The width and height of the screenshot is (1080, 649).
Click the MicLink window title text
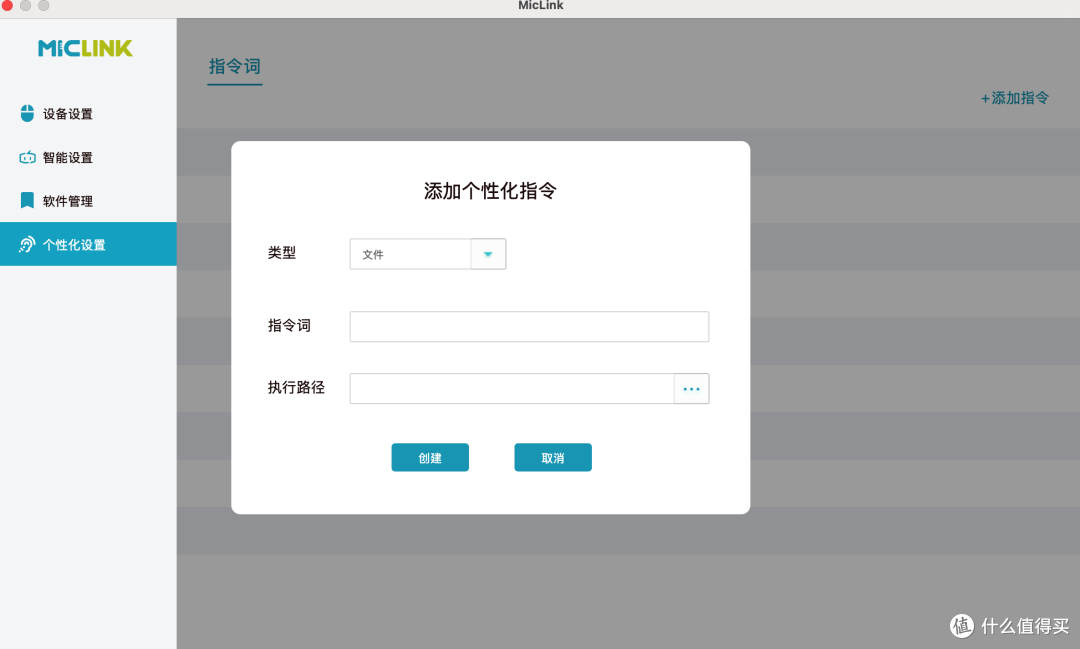pyautogui.click(x=541, y=6)
